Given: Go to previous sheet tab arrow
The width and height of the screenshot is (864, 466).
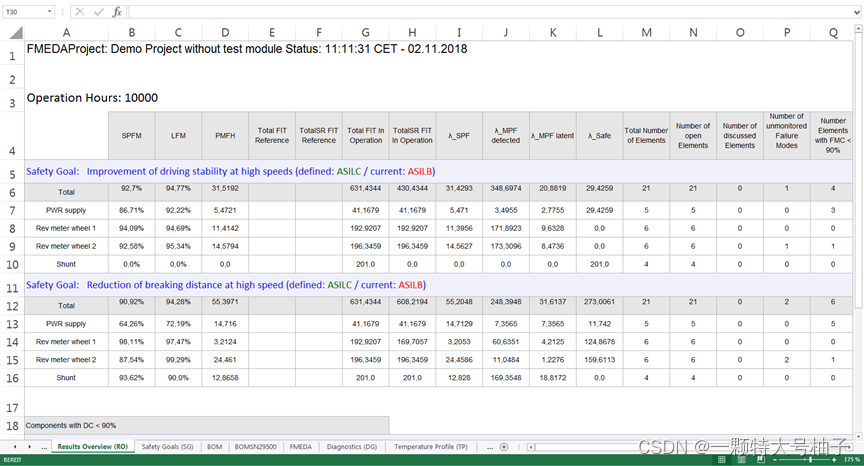Looking at the screenshot, I should tap(15, 447).
